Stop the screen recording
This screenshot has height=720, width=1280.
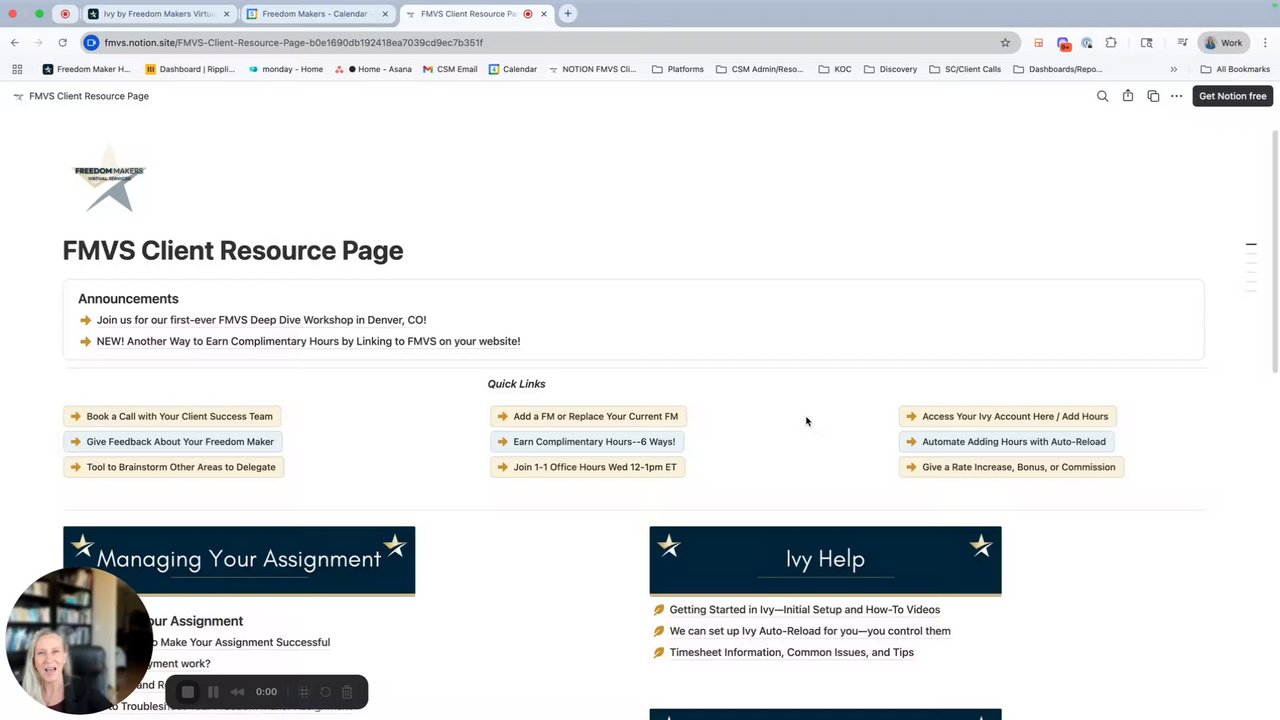click(188, 692)
